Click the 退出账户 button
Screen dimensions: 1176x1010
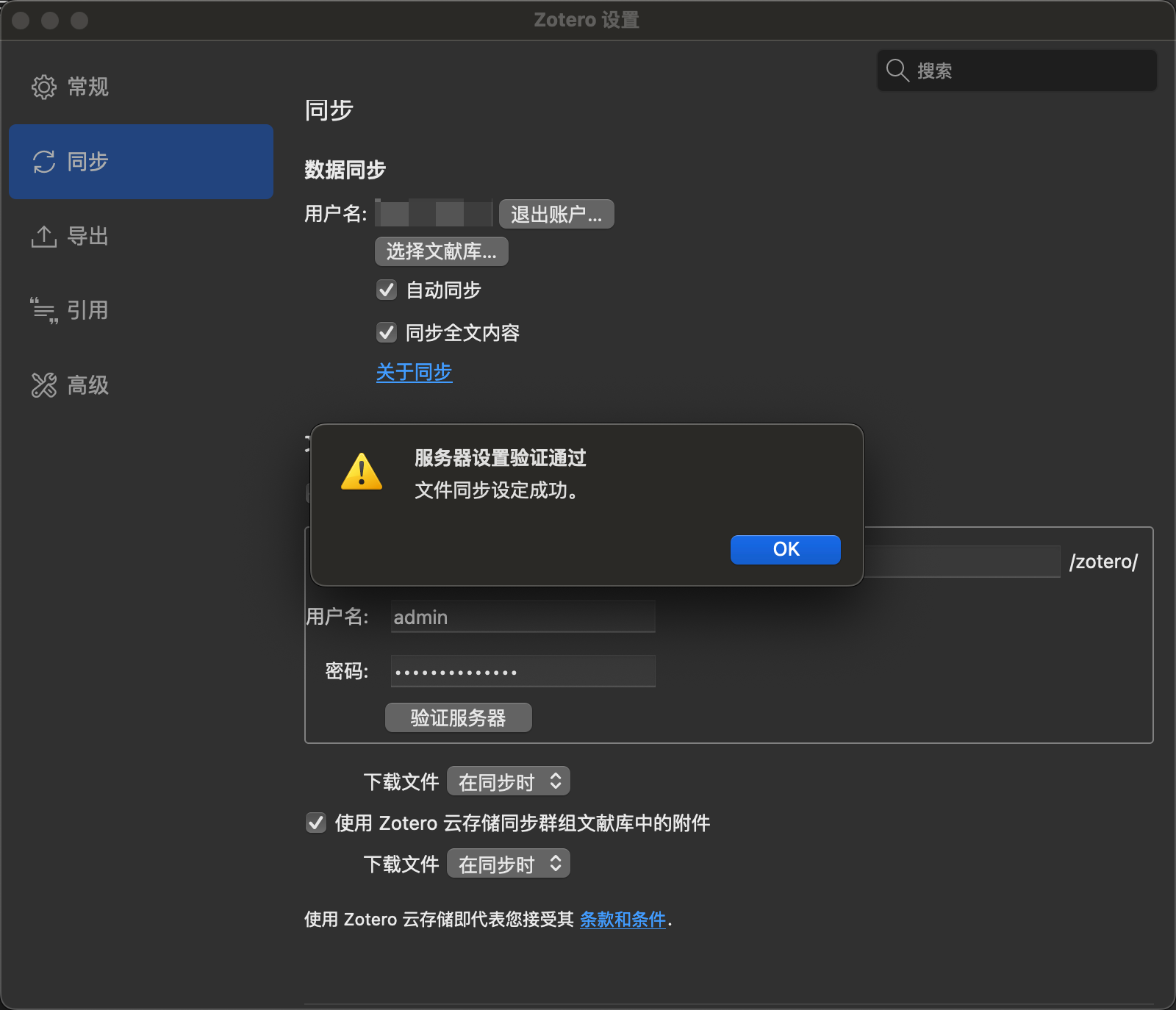point(556,215)
